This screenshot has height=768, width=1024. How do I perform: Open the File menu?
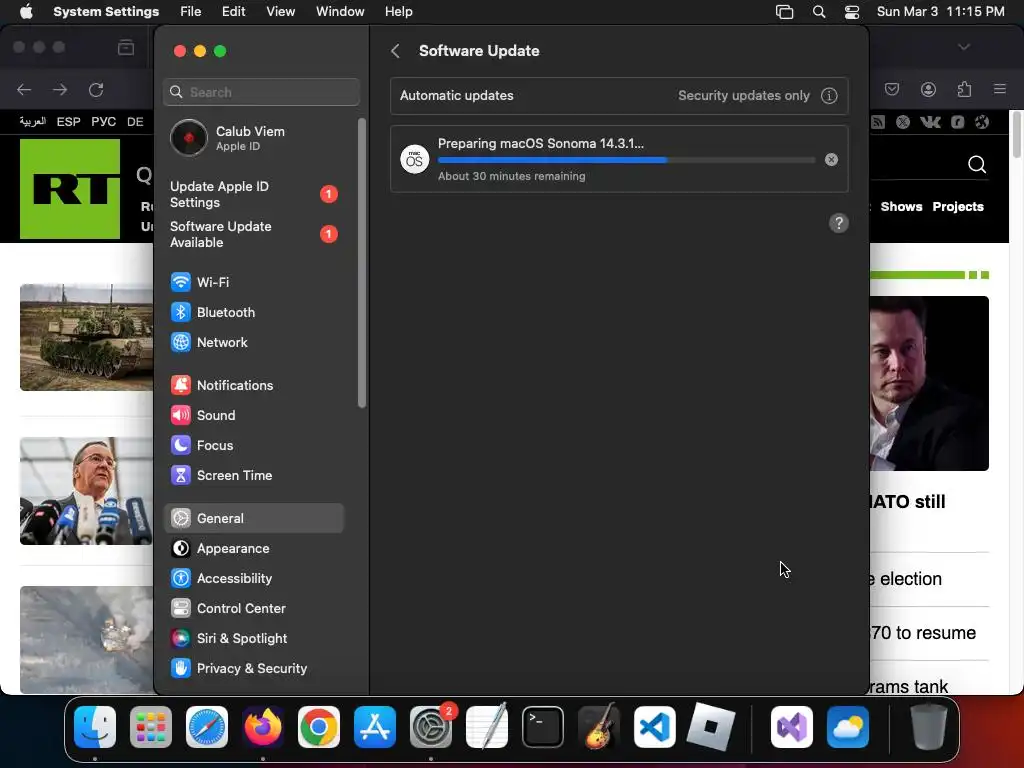(x=191, y=12)
